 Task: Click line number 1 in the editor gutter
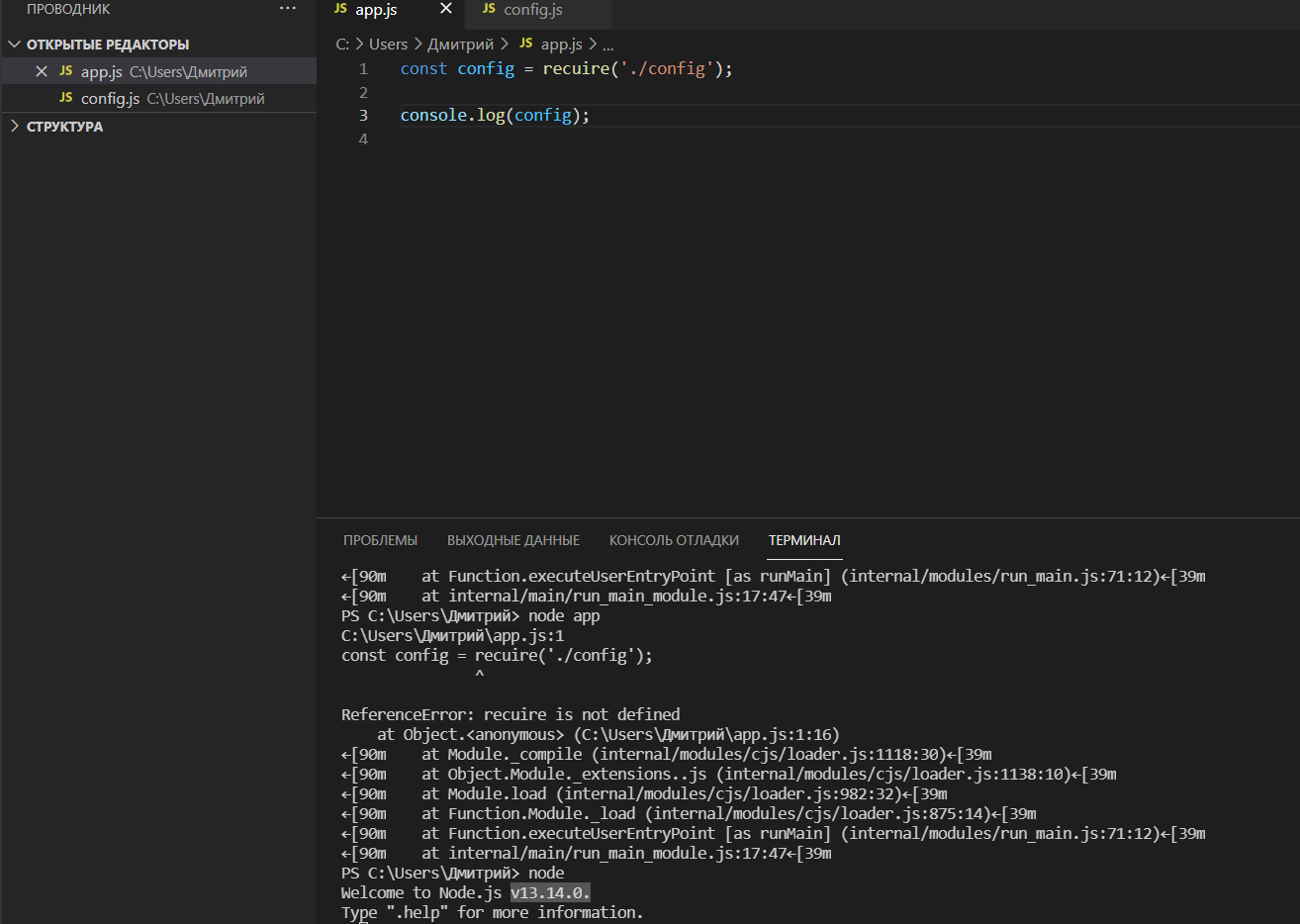coord(363,68)
